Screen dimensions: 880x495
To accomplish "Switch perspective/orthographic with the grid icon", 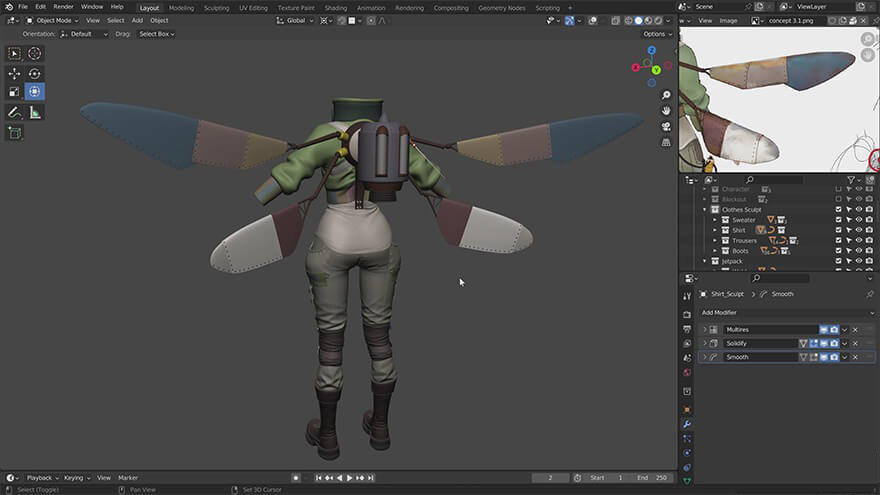I will (x=666, y=142).
